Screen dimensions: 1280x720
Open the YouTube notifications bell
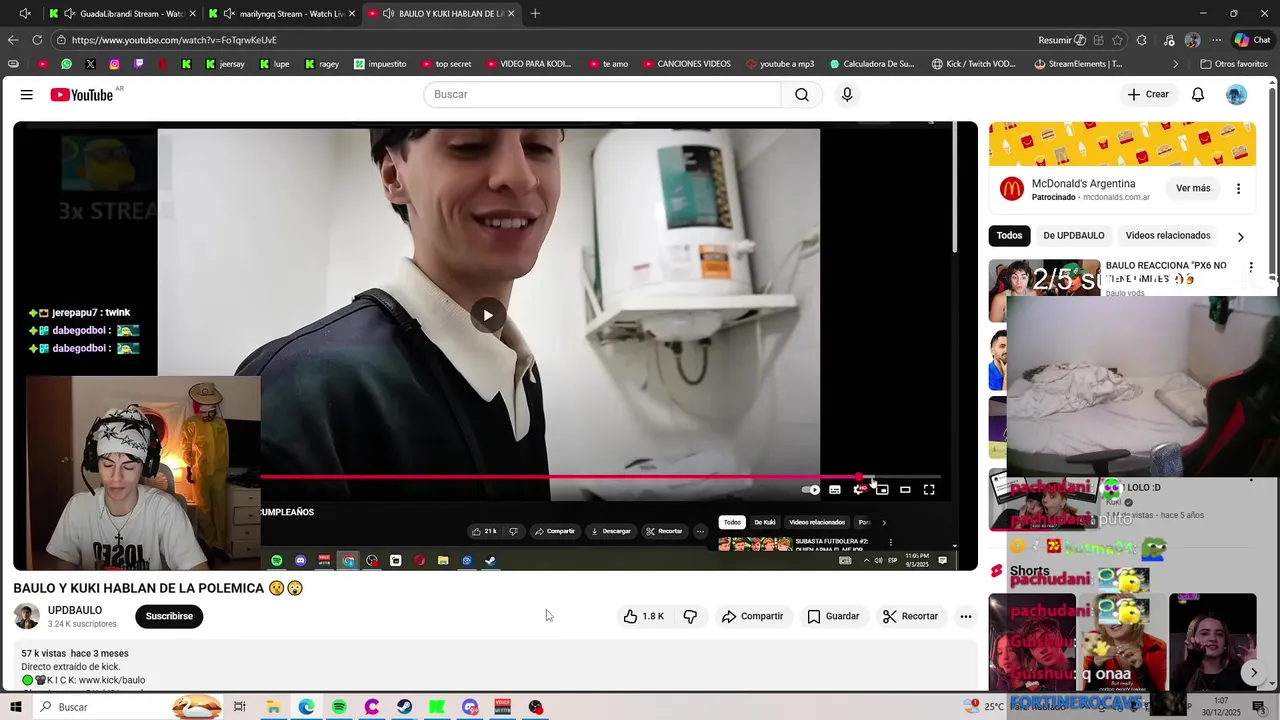1198,95
